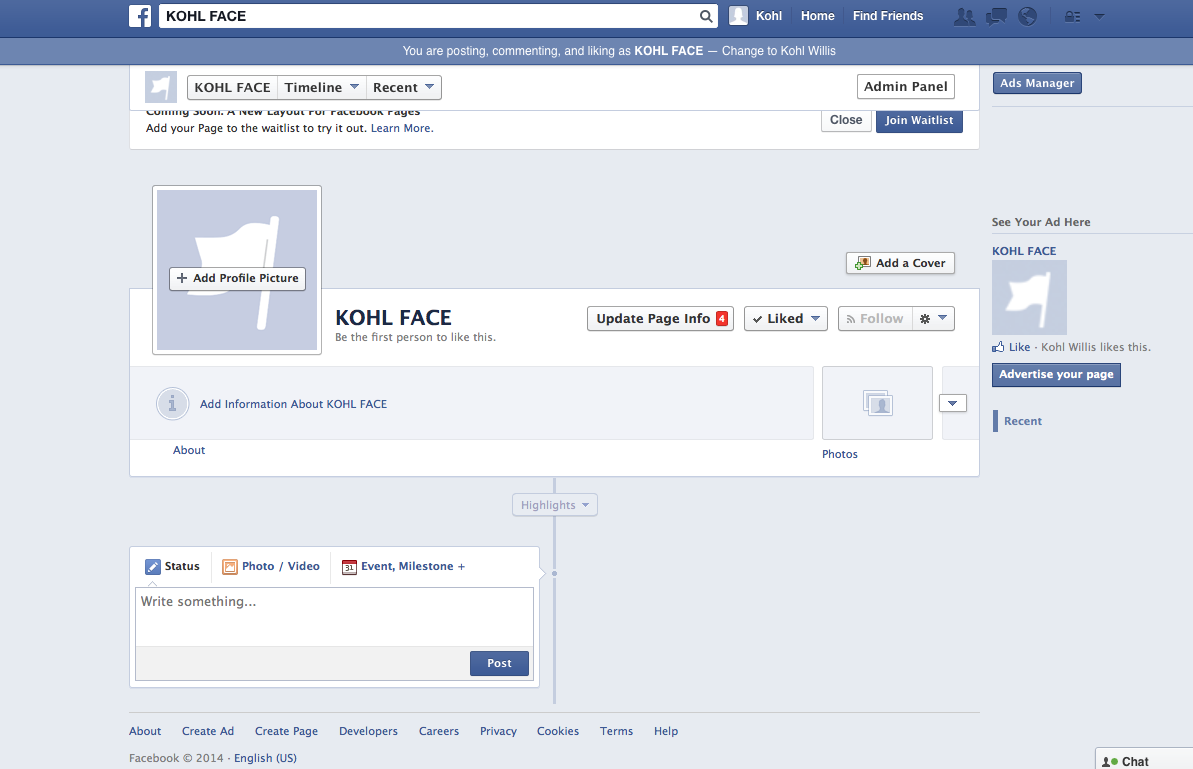Open the About link under page info

189,450
